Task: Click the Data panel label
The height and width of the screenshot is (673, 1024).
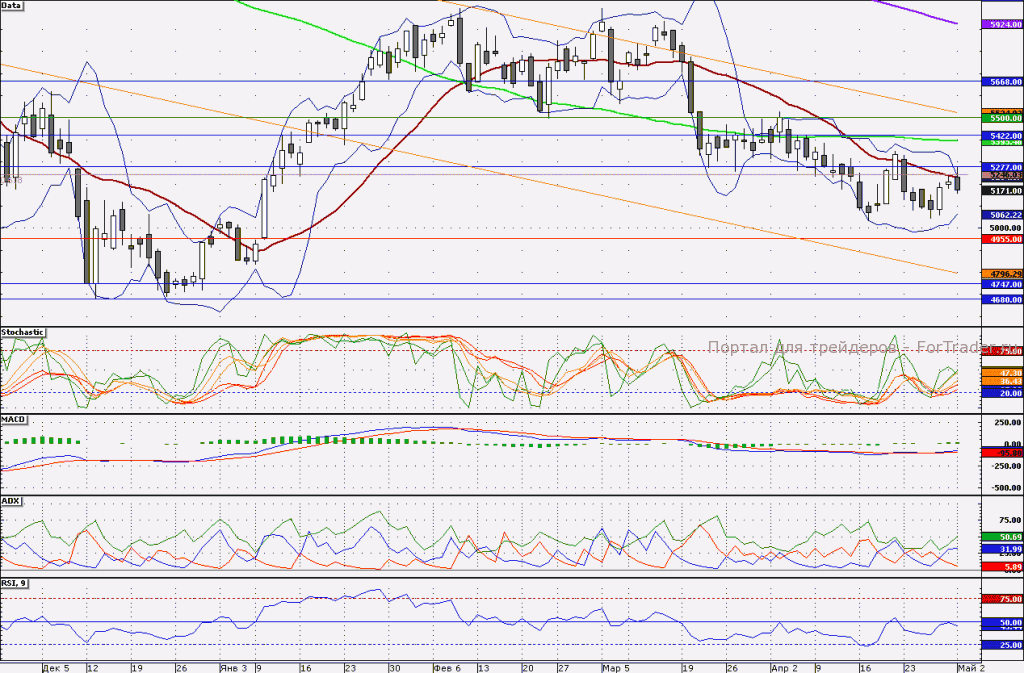Action: pyautogui.click(x=12, y=5)
